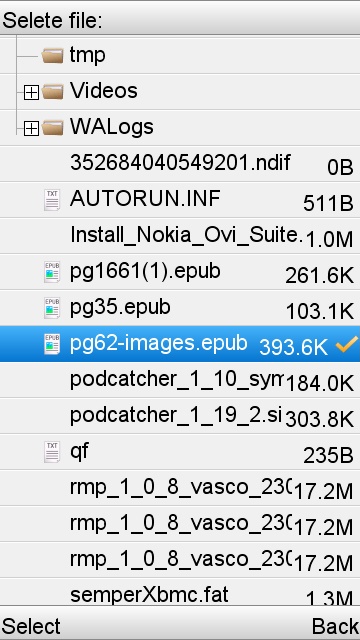
Task: Click the 235B file size value
Action: pos(328,456)
